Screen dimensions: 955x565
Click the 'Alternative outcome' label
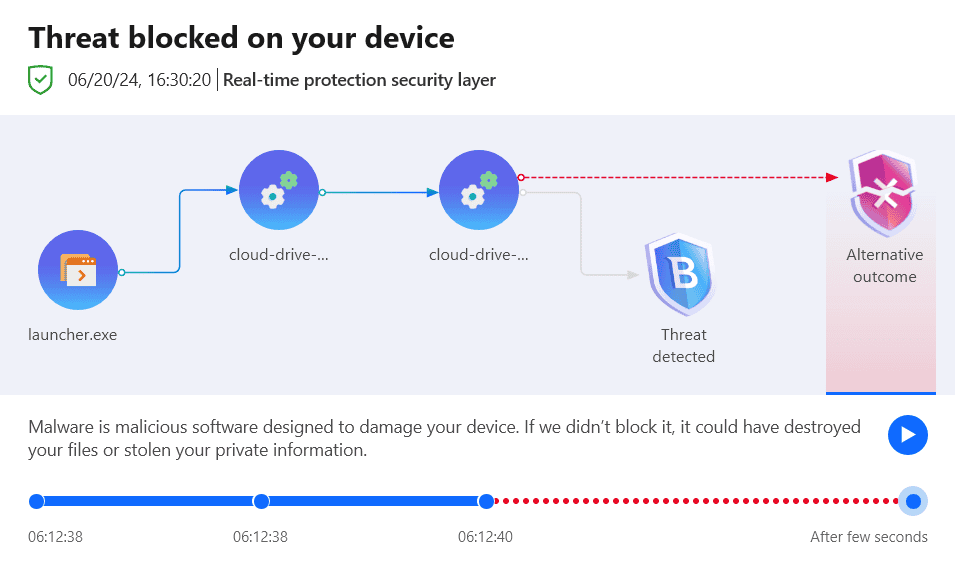[884, 265]
